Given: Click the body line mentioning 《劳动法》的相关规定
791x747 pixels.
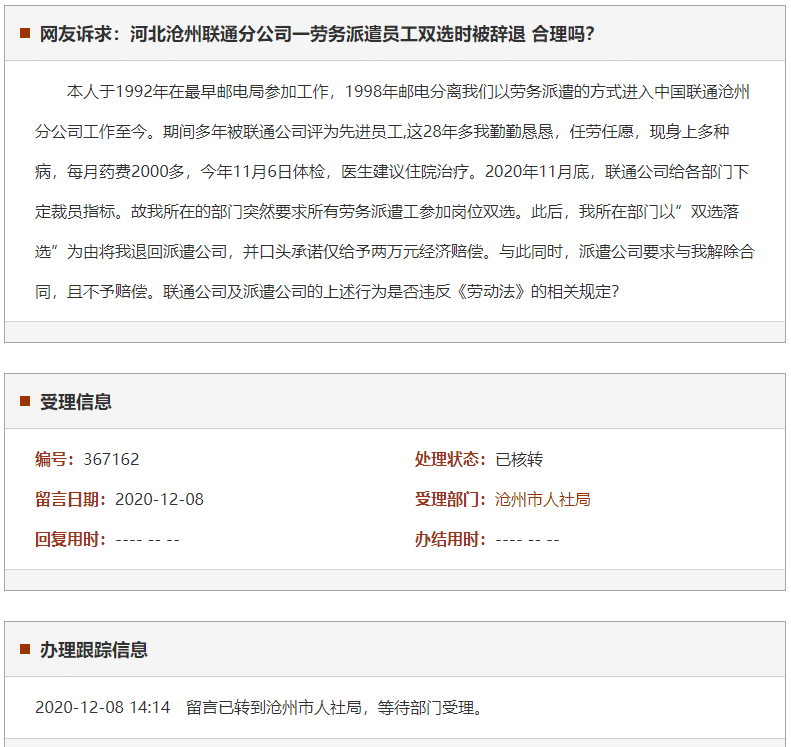Looking at the screenshot, I should 327,291.
